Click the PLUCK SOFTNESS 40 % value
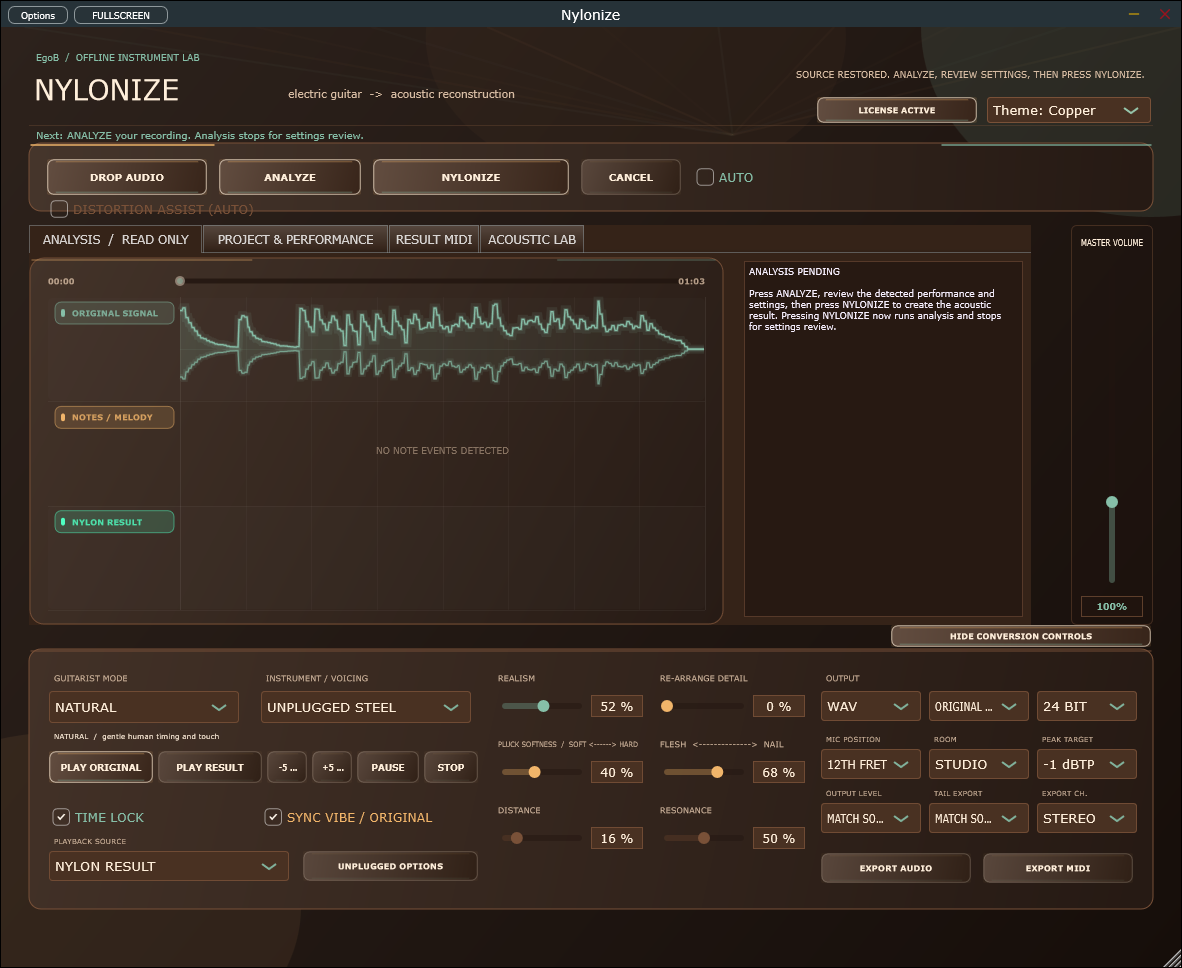1182x968 pixels. [x=617, y=772]
